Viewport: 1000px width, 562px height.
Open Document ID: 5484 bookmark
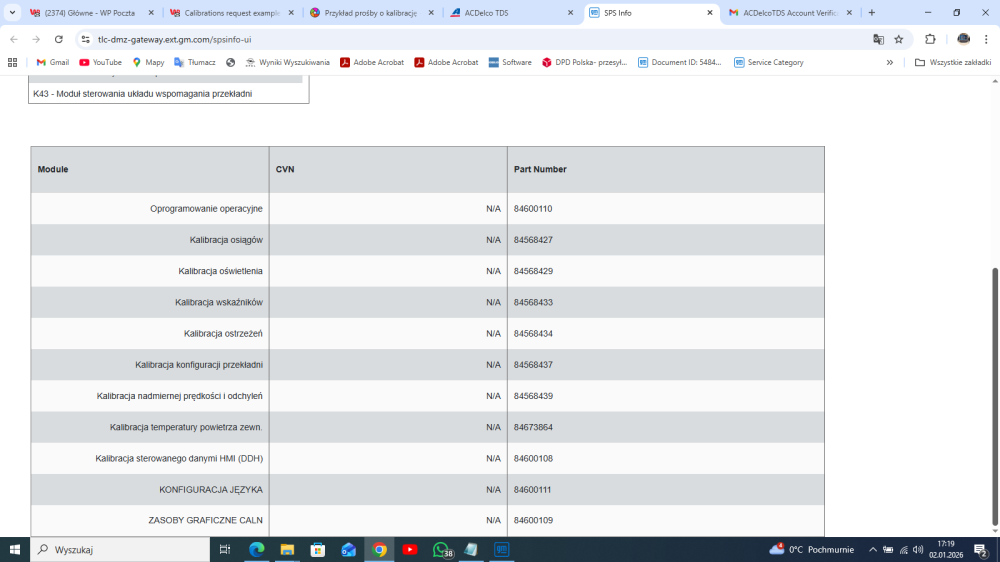(x=680, y=63)
